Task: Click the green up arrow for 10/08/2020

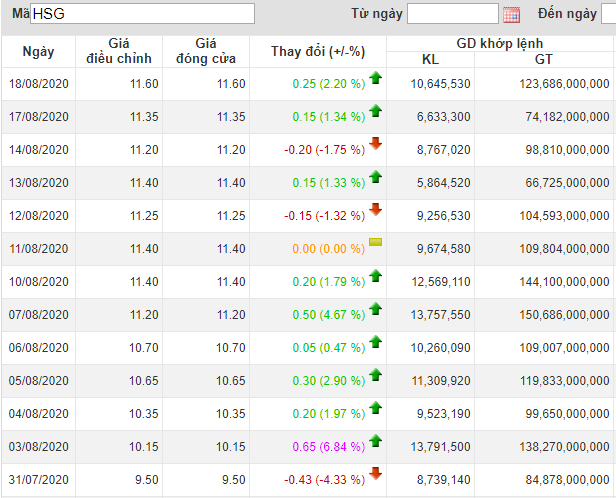Action: point(376,276)
